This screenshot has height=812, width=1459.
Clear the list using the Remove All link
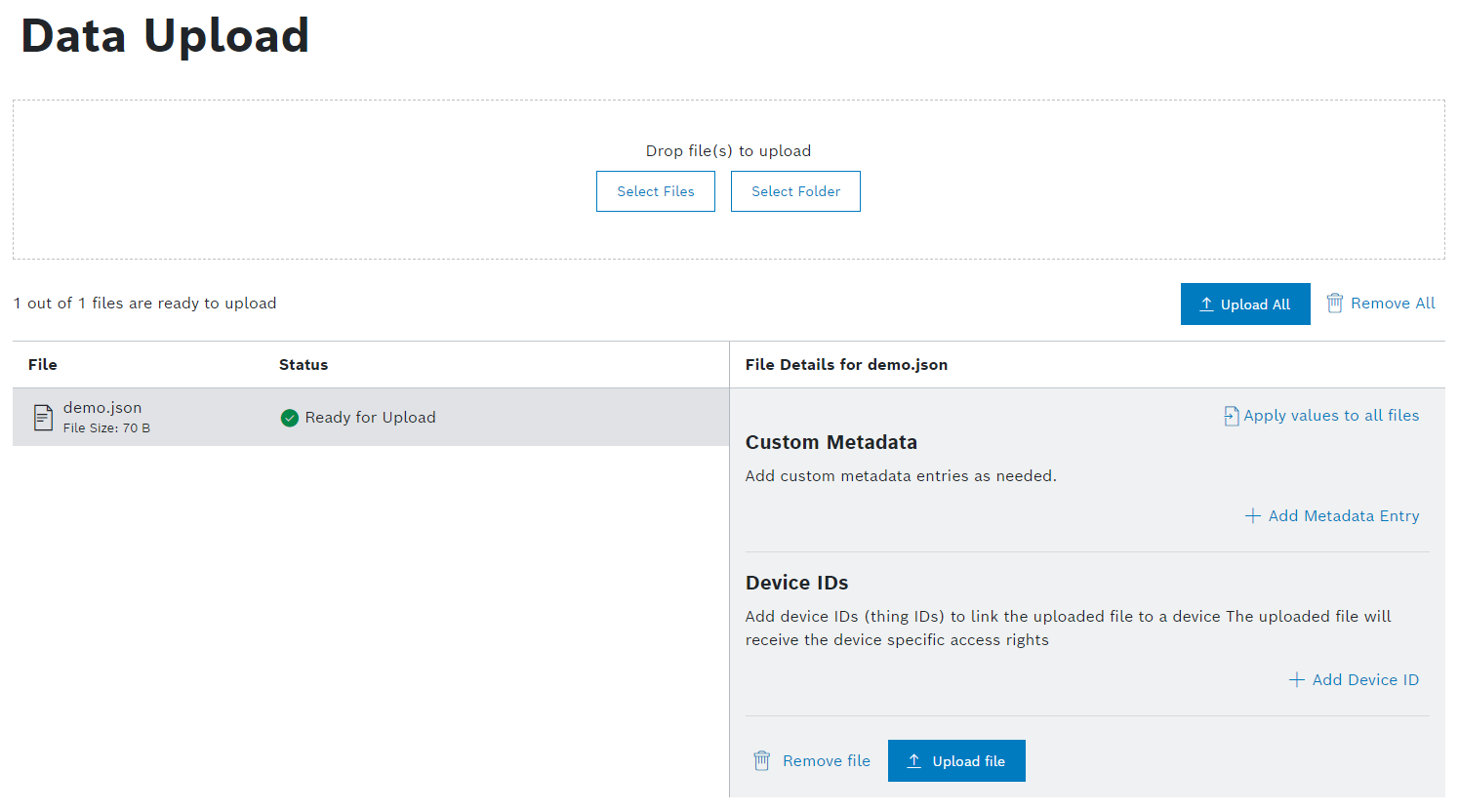pos(1393,304)
